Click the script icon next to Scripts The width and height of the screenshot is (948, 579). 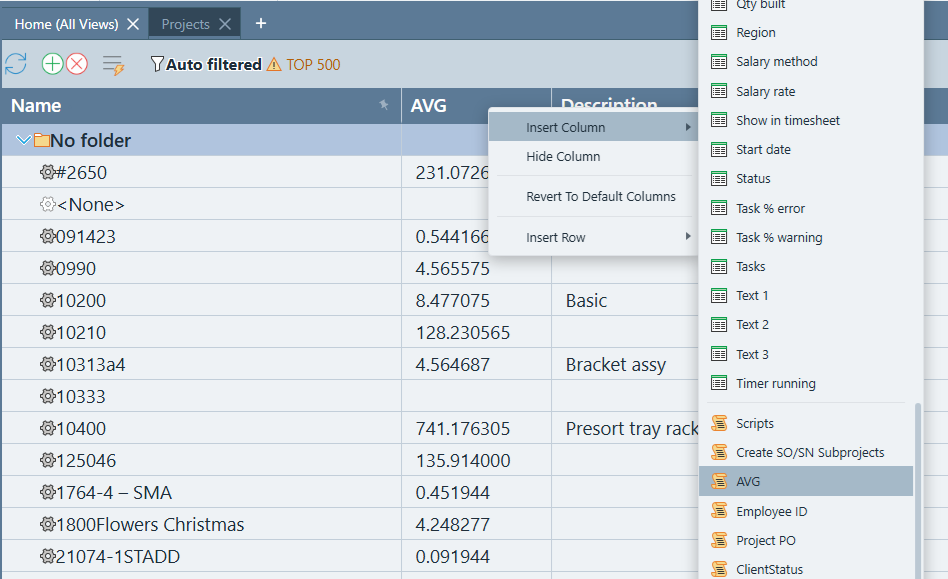[719, 424]
